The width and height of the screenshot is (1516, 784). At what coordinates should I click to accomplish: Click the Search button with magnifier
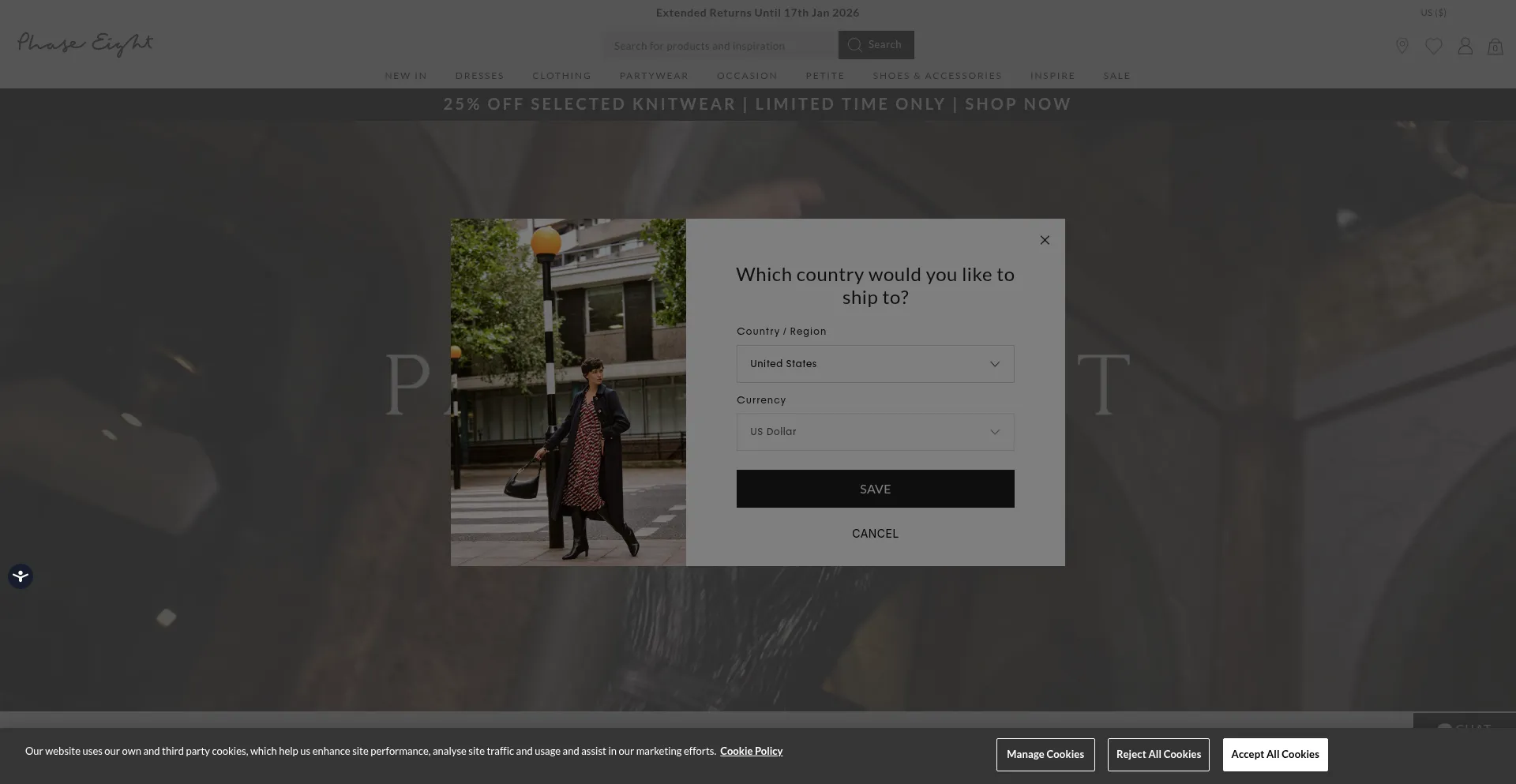(876, 45)
